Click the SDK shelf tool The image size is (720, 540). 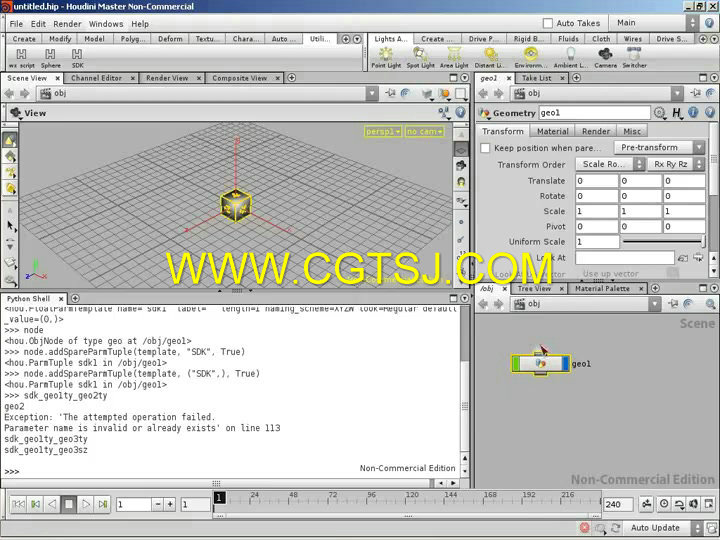pos(77,58)
